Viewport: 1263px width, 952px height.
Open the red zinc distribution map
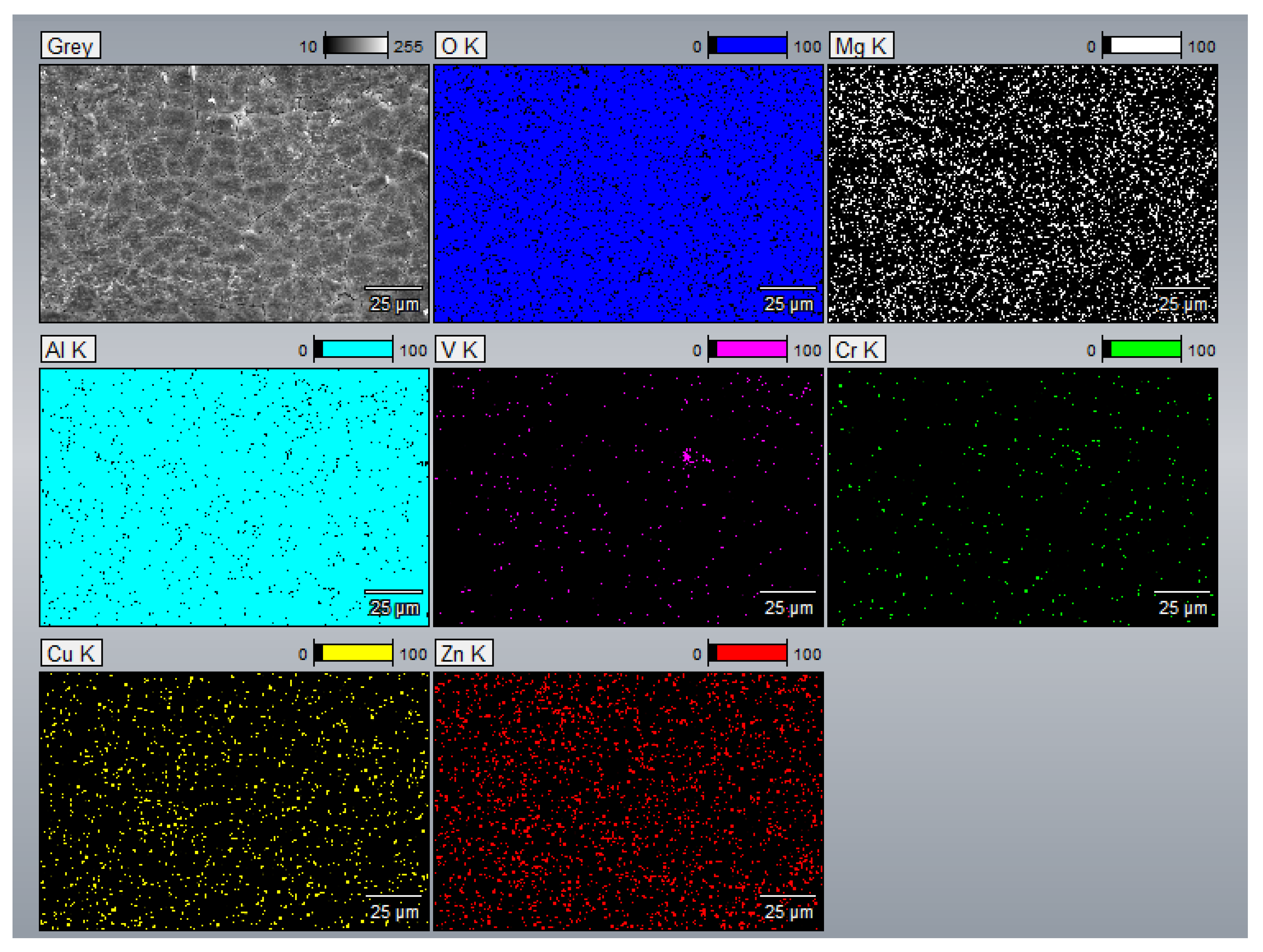(x=628, y=801)
